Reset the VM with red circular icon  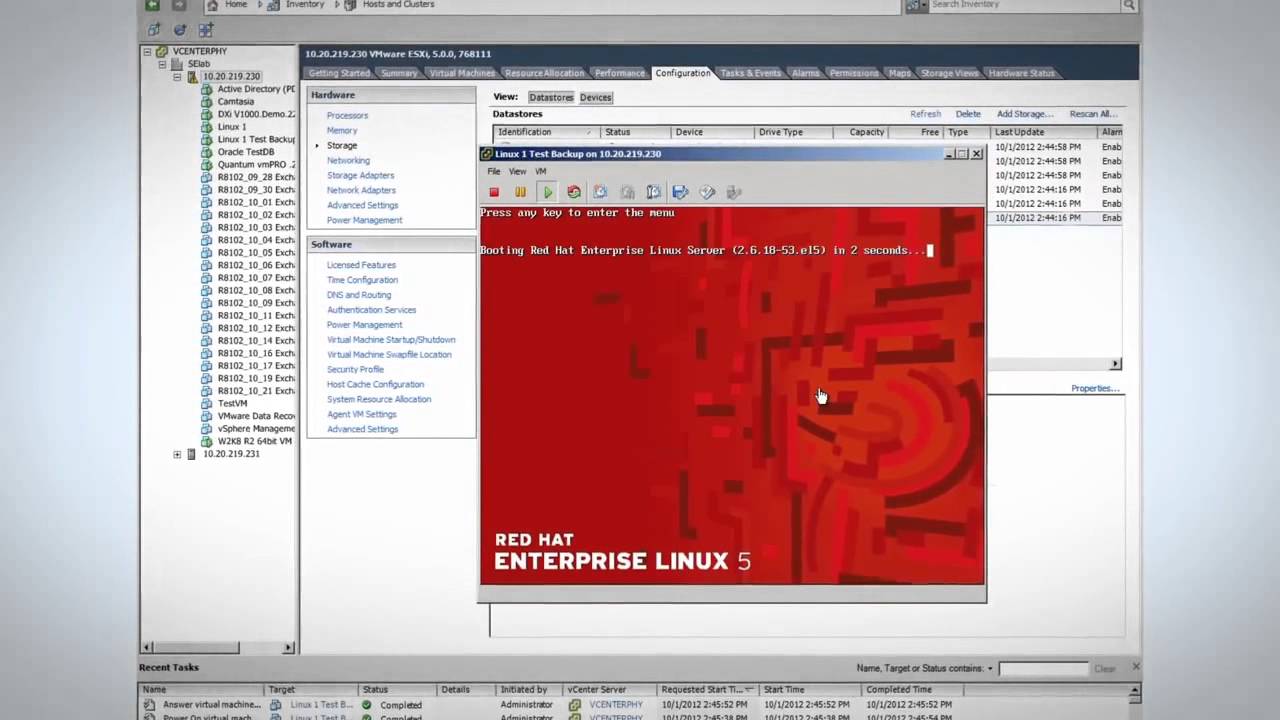click(x=574, y=192)
